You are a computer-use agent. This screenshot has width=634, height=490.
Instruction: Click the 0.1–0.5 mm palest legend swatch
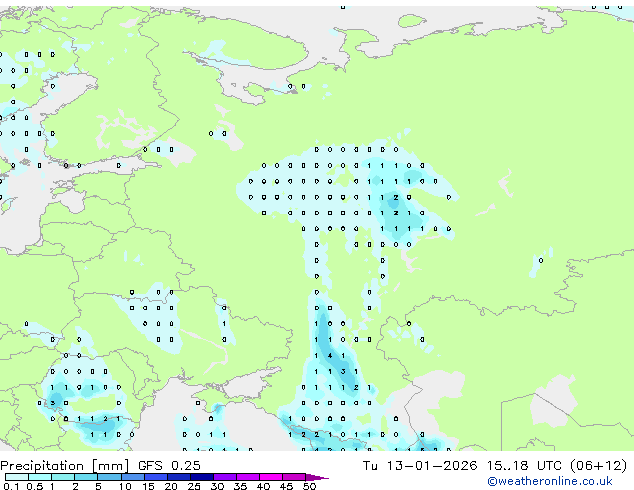(17, 477)
